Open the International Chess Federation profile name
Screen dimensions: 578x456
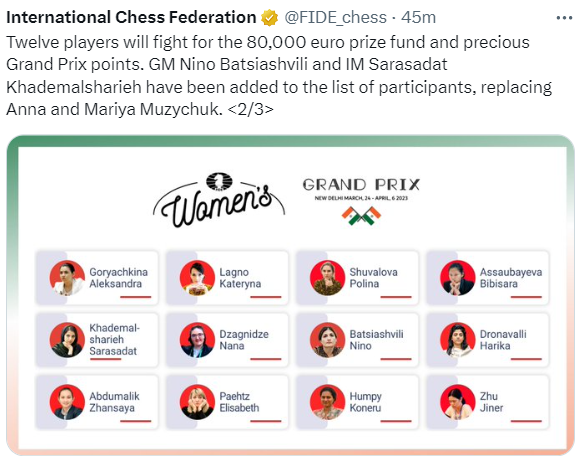(x=131, y=17)
